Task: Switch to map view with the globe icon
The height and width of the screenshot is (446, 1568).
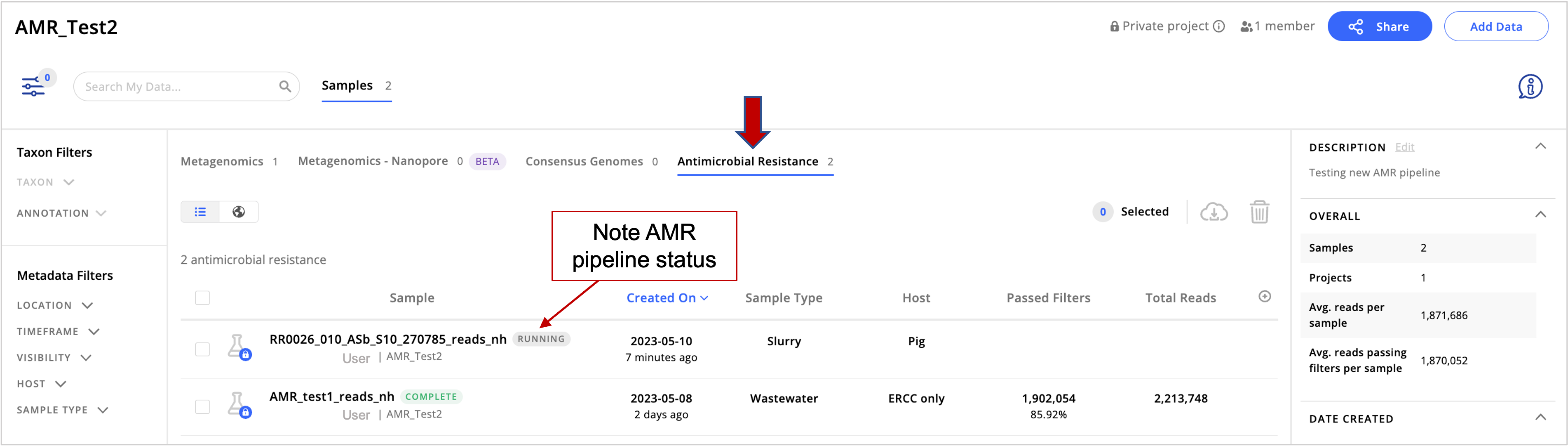Action: coord(239,212)
